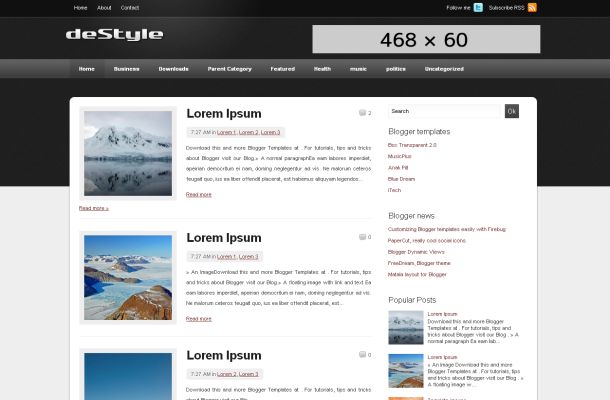Click Lorem 3 label of third post
The height and width of the screenshot is (400, 610).
pyautogui.click(x=249, y=374)
